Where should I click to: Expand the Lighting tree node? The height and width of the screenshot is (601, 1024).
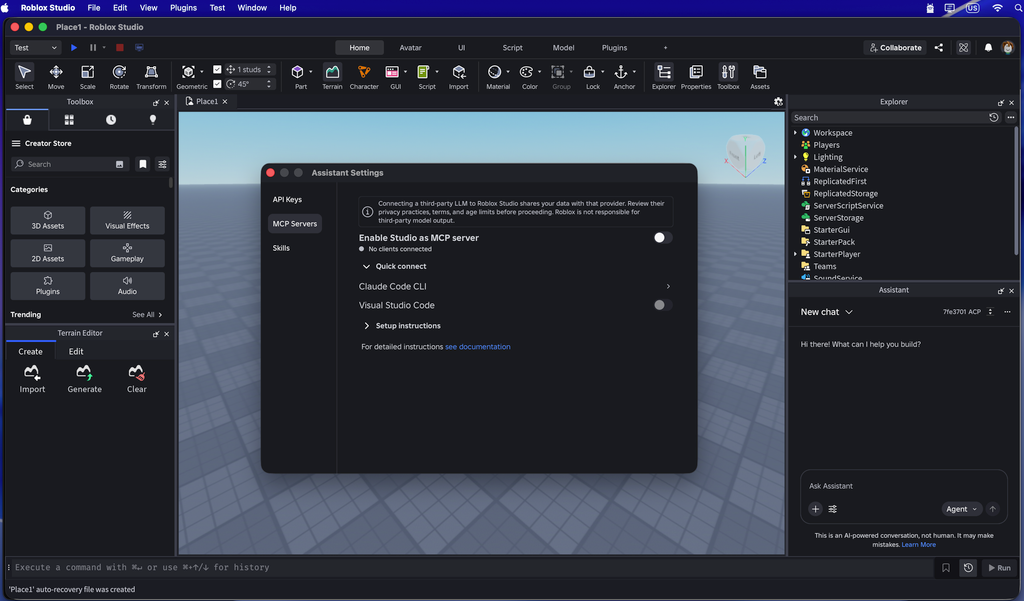click(x=795, y=157)
